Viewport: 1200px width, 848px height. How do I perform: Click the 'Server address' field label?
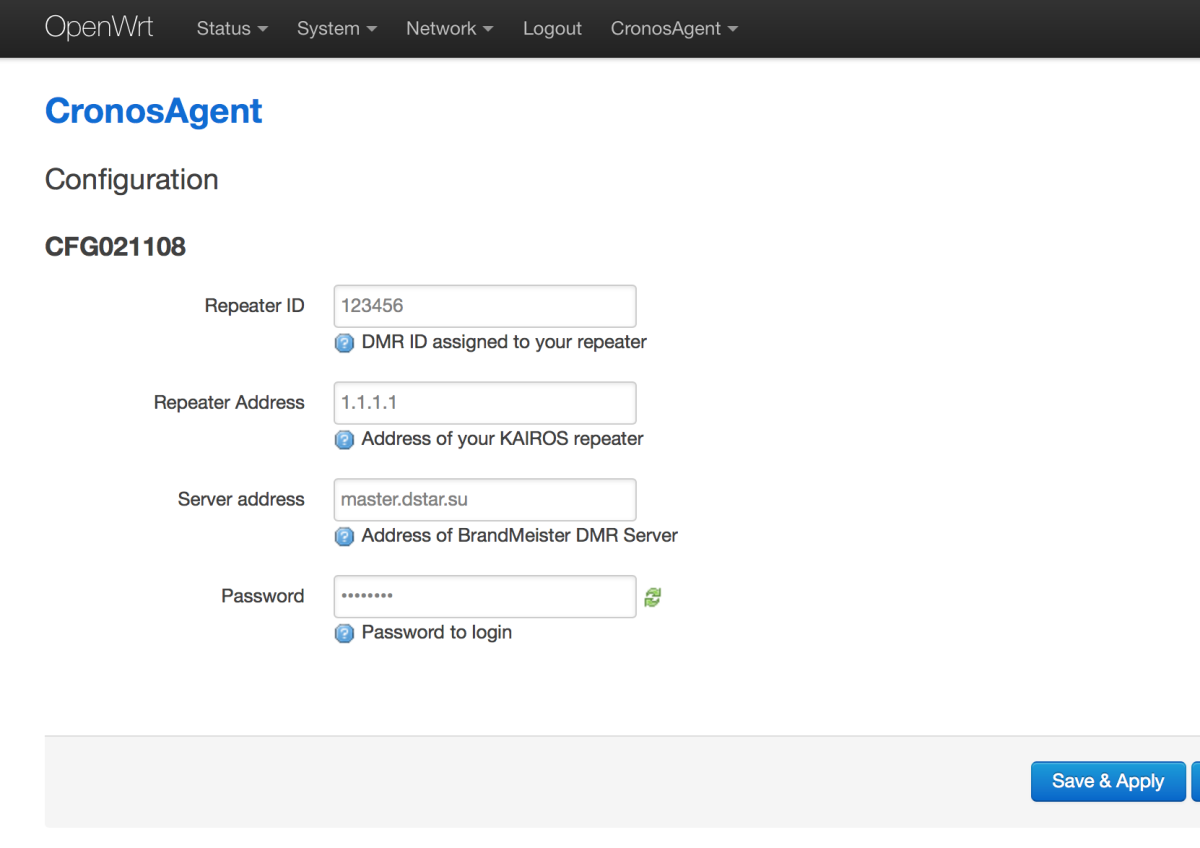pos(241,499)
